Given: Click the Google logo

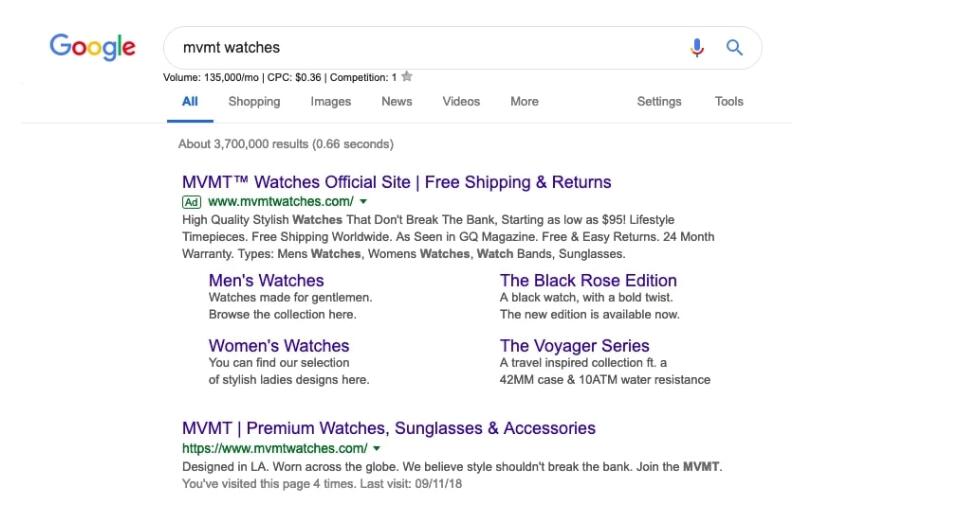Looking at the screenshot, I should (92, 47).
